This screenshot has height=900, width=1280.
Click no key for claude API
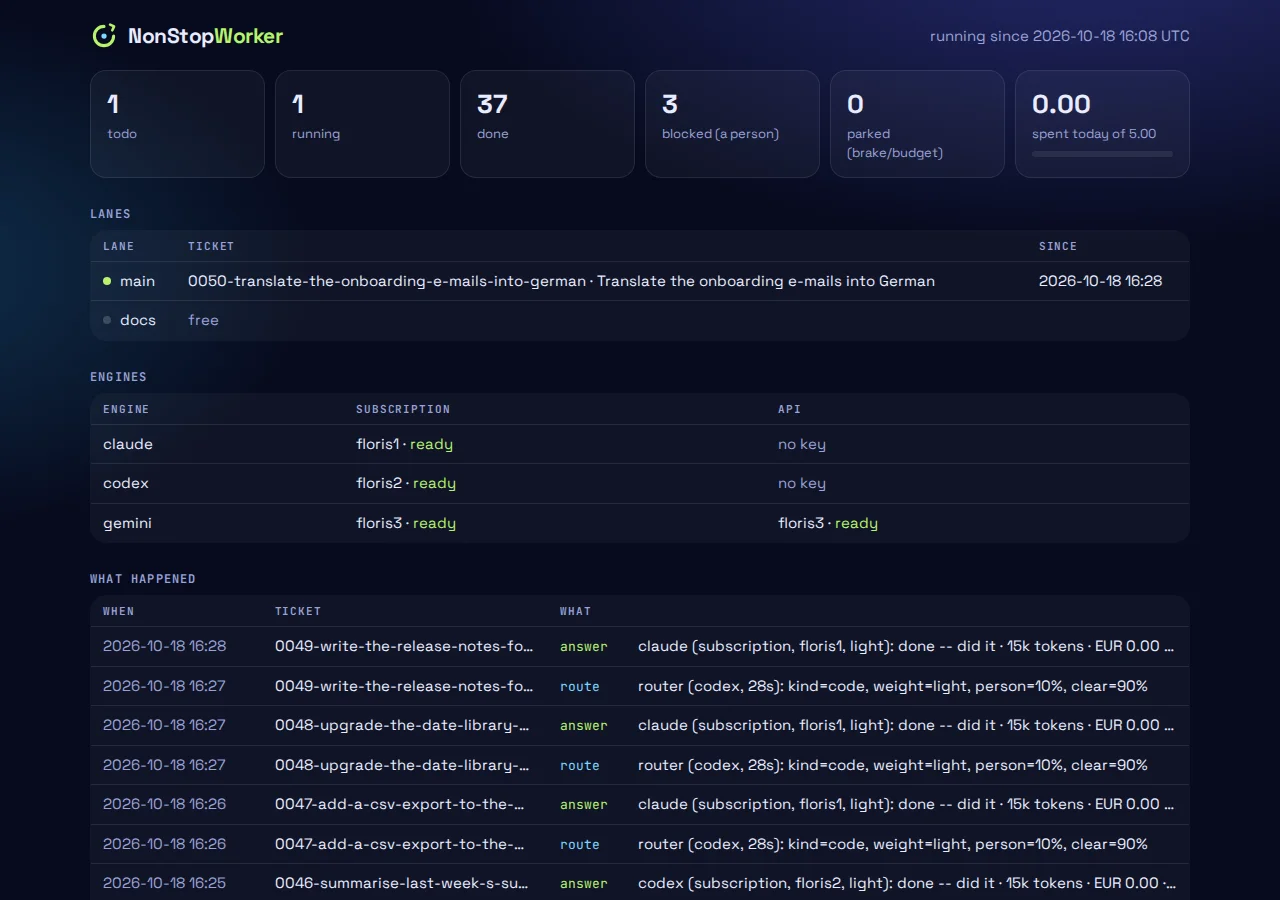point(802,444)
